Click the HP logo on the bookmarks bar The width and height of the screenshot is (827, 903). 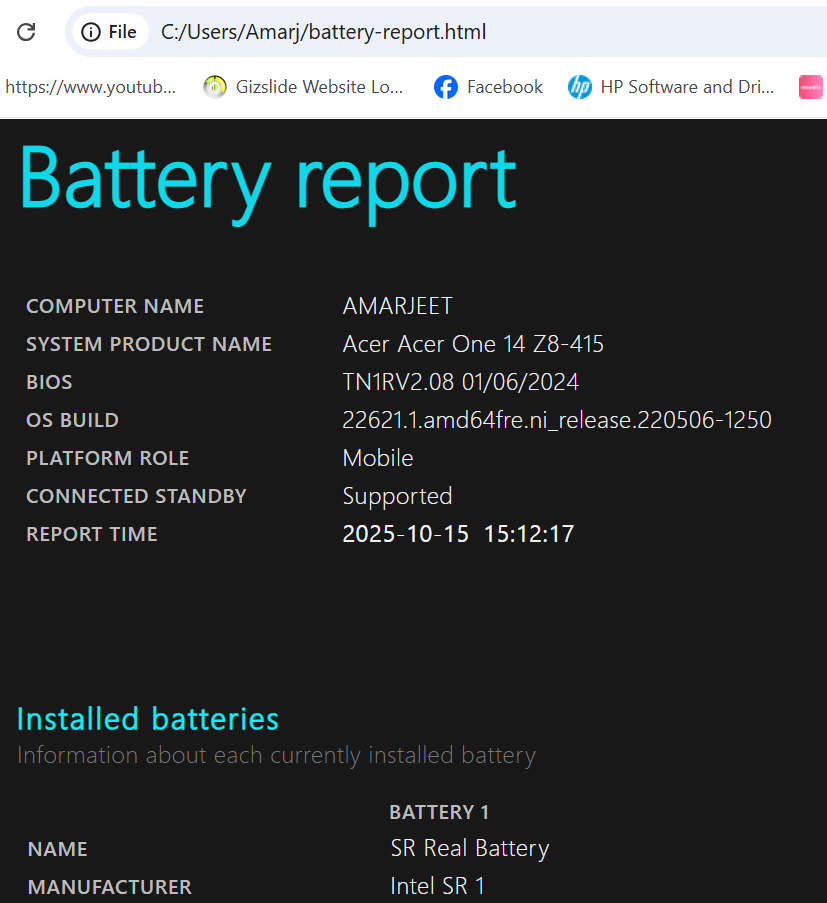(x=580, y=87)
